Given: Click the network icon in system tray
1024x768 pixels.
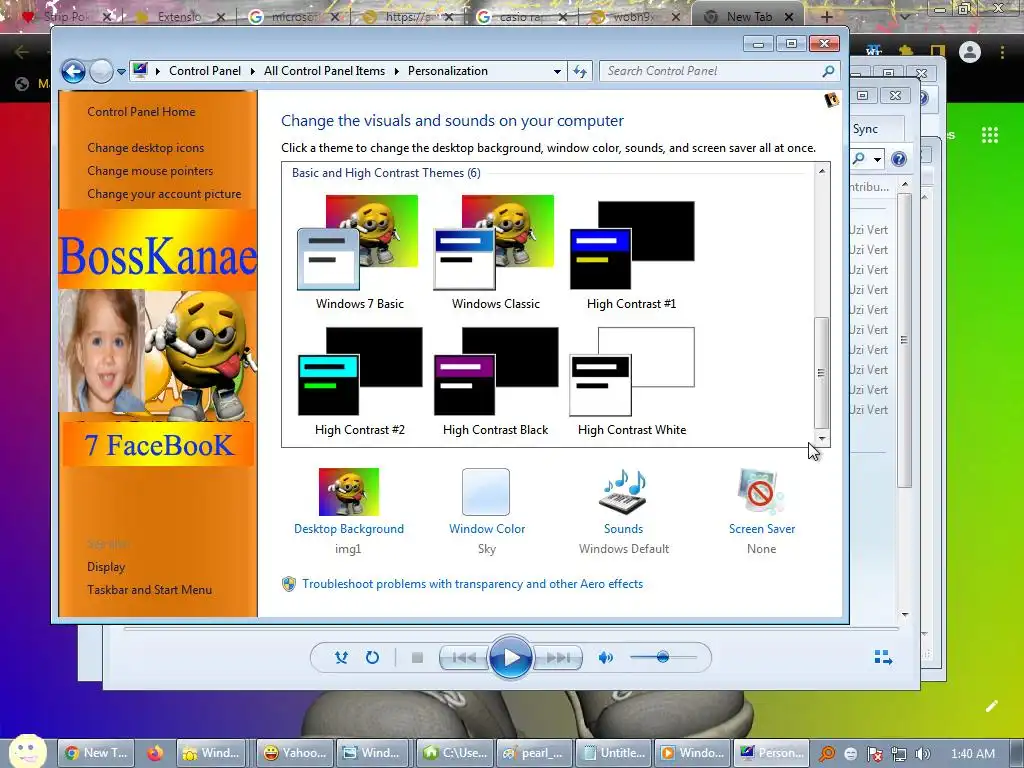Looking at the screenshot, I should 899,754.
